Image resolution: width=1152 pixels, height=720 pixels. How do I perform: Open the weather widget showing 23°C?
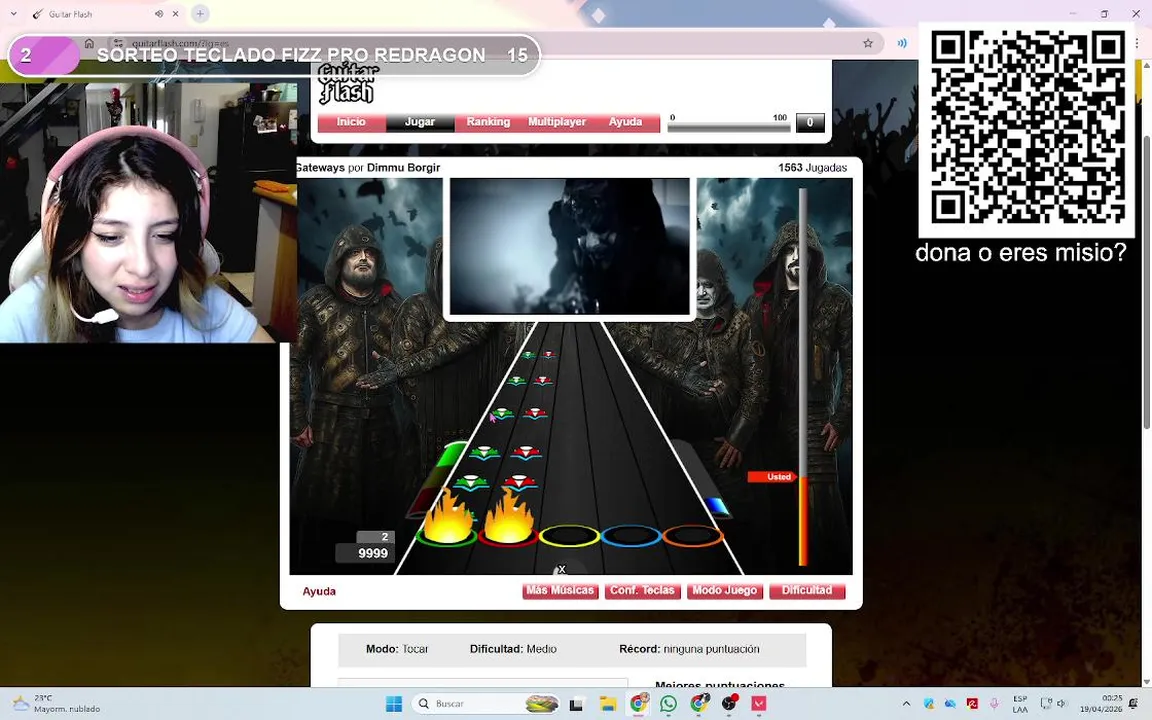tap(56, 704)
